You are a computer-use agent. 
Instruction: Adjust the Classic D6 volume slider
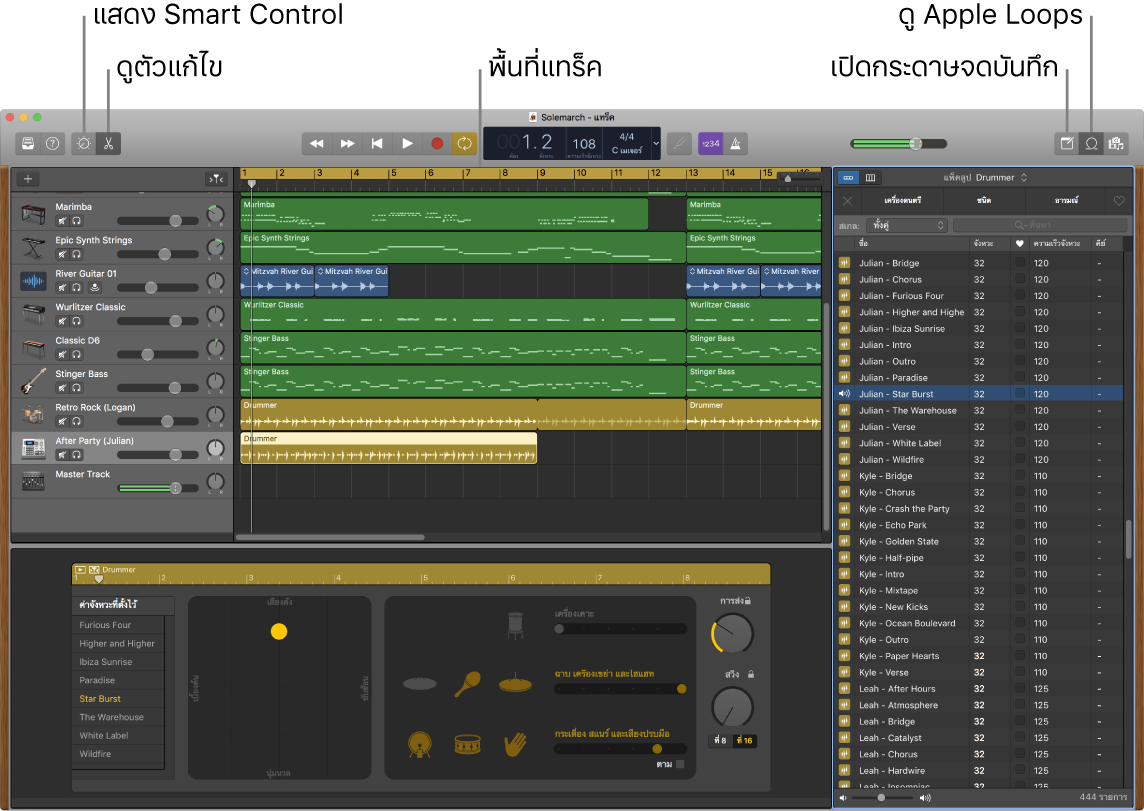coord(158,354)
